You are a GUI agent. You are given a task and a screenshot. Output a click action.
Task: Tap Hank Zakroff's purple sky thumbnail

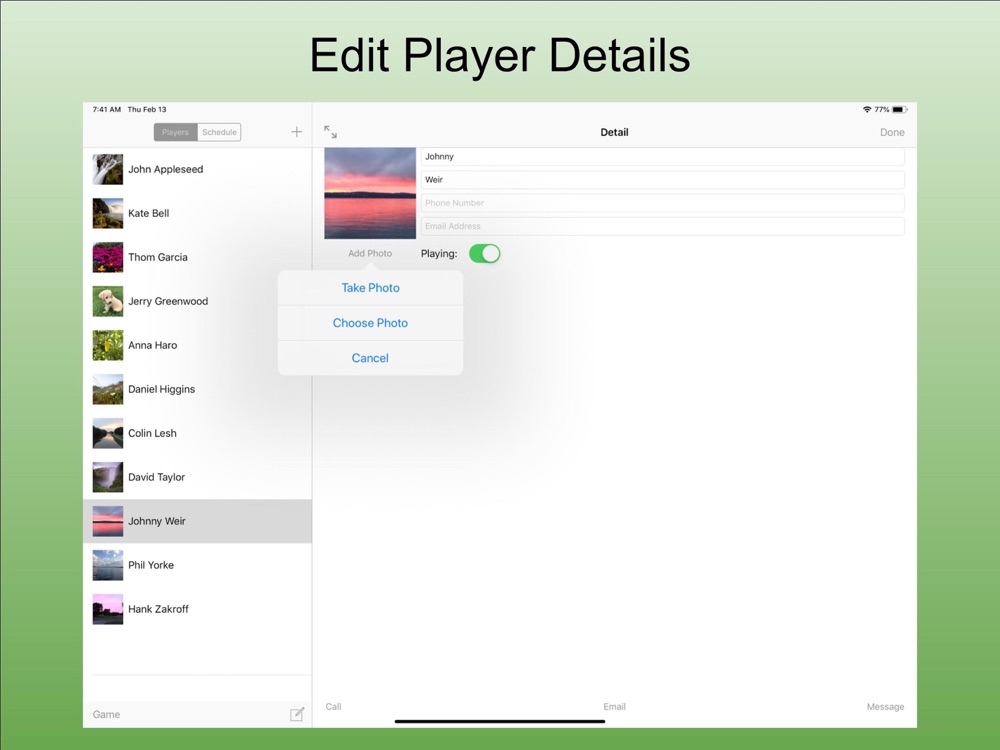[108, 609]
